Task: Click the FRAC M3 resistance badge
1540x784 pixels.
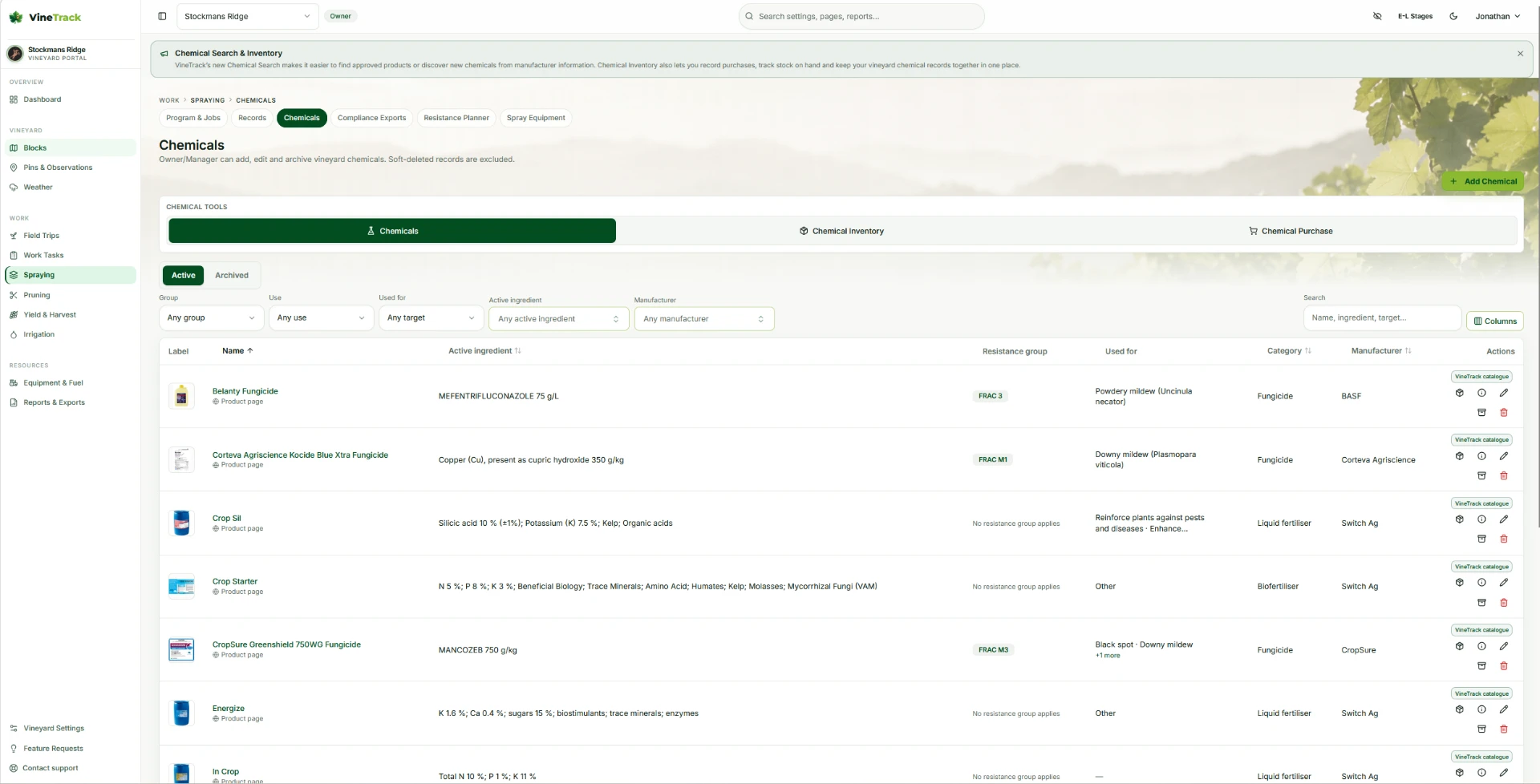Action: point(993,650)
